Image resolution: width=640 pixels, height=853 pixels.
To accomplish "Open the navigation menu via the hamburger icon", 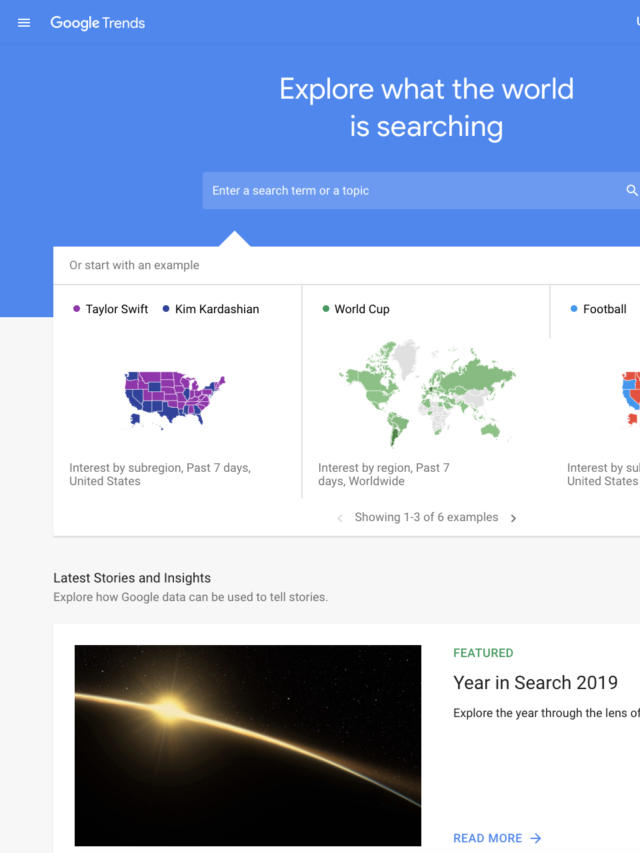I will tap(23, 22).
